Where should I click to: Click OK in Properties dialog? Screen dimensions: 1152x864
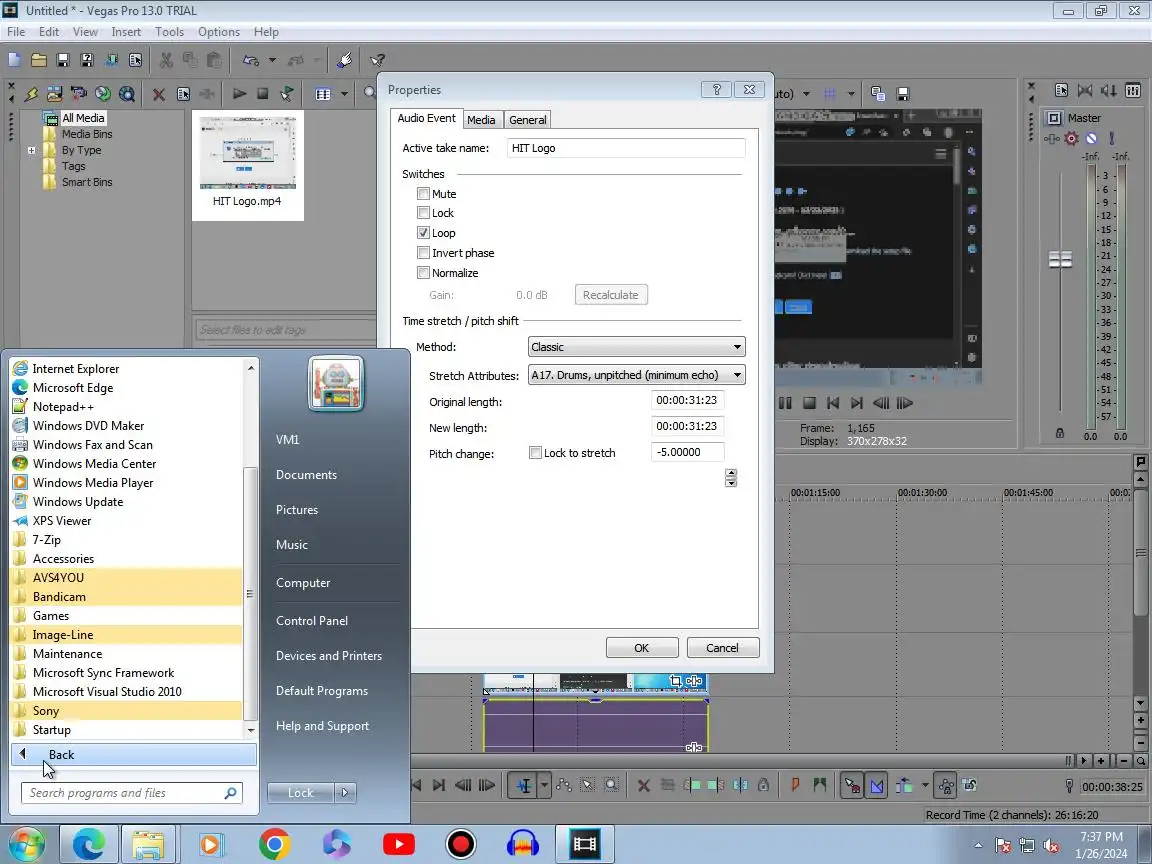tap(641, 647)
